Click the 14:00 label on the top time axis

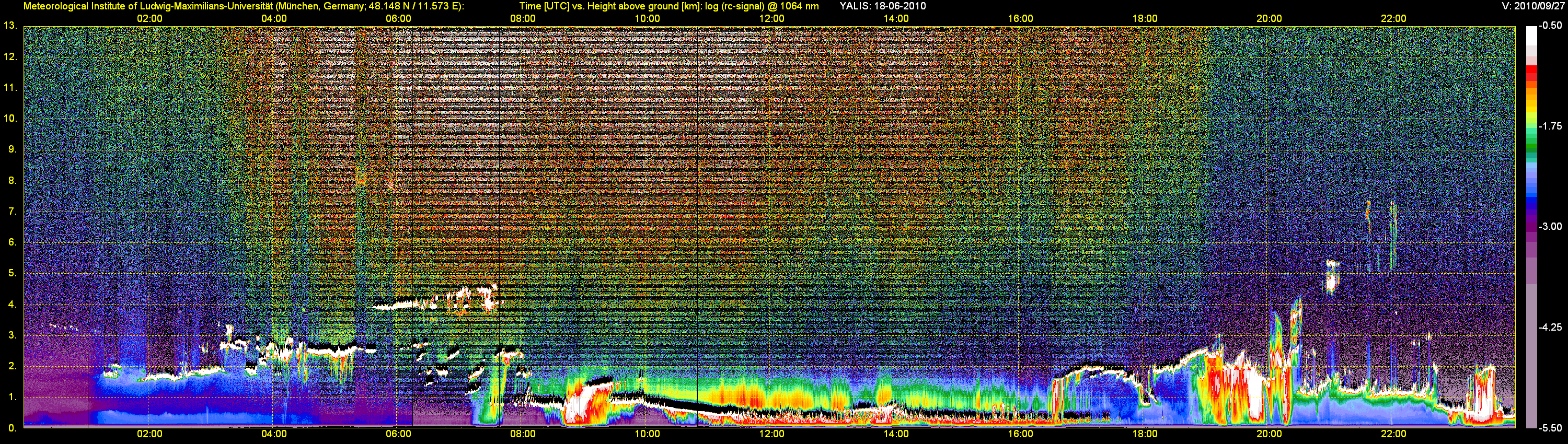pos(896,19)
